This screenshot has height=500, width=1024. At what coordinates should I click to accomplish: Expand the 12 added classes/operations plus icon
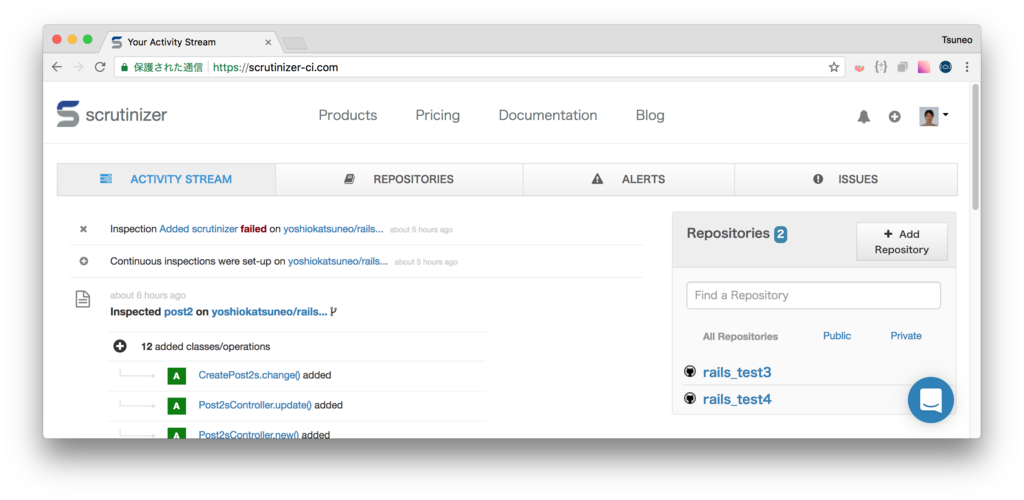click(120, 347)
